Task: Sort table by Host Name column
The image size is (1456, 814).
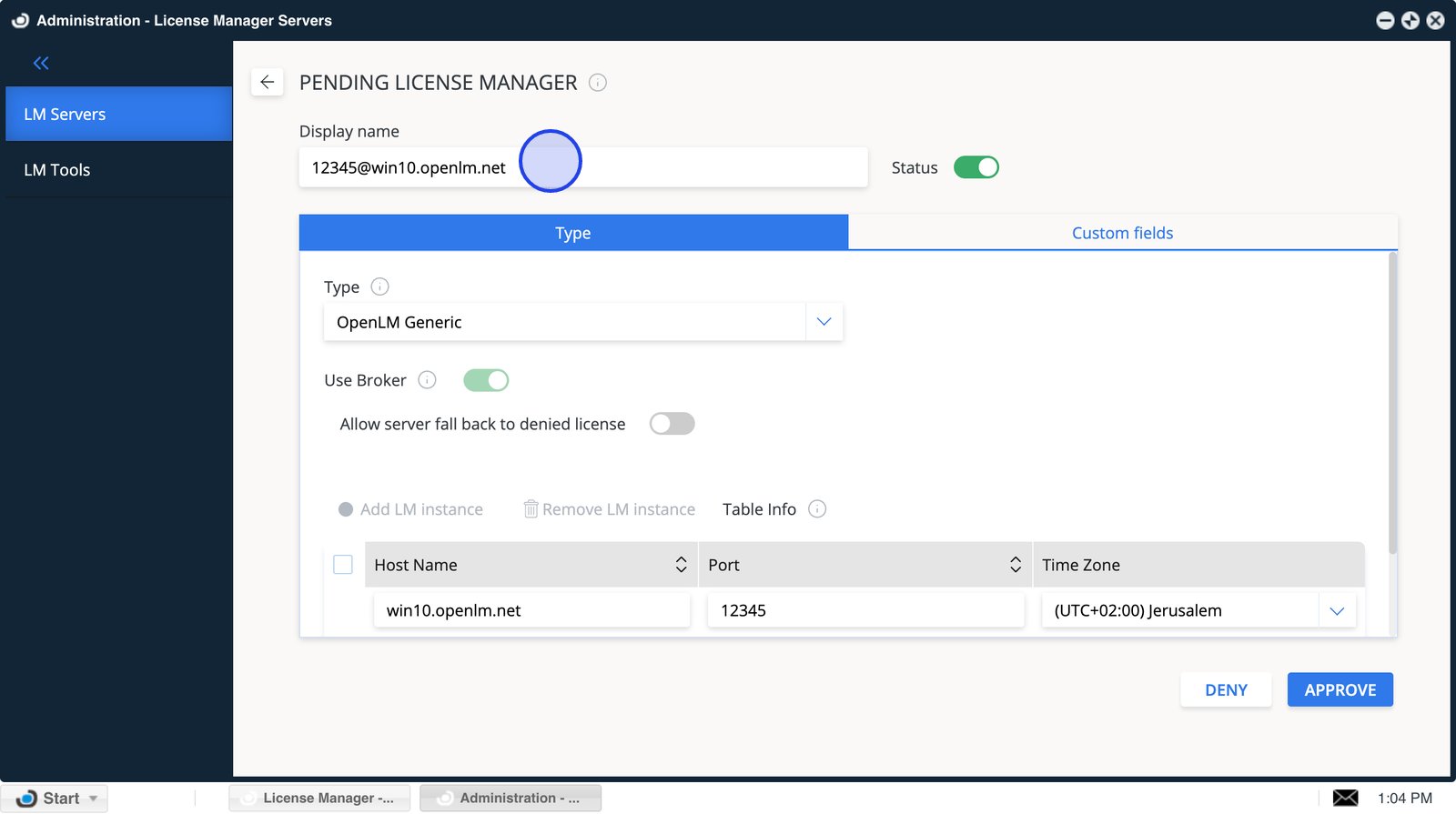Action: [681, 565]
